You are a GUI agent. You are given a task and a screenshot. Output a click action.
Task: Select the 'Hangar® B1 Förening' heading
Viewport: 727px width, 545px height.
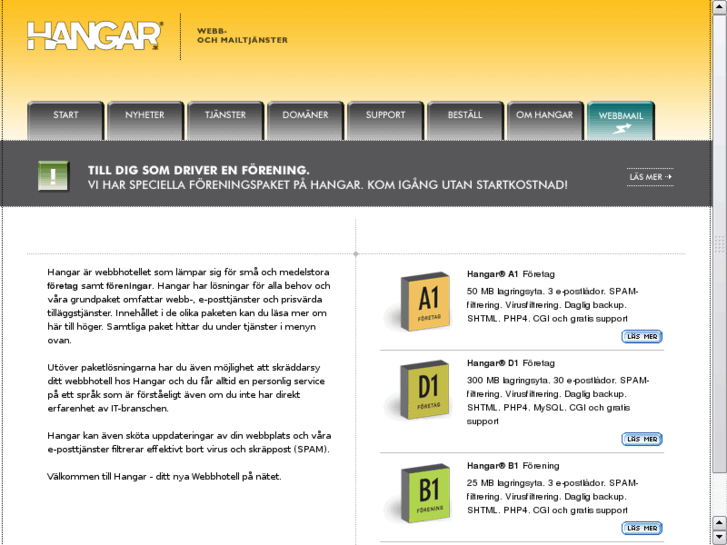pyautogui.click(x=513, y=466)
